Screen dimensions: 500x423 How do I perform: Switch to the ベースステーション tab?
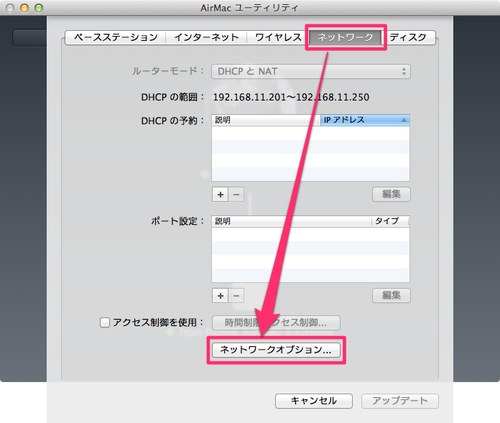[116, 37]
